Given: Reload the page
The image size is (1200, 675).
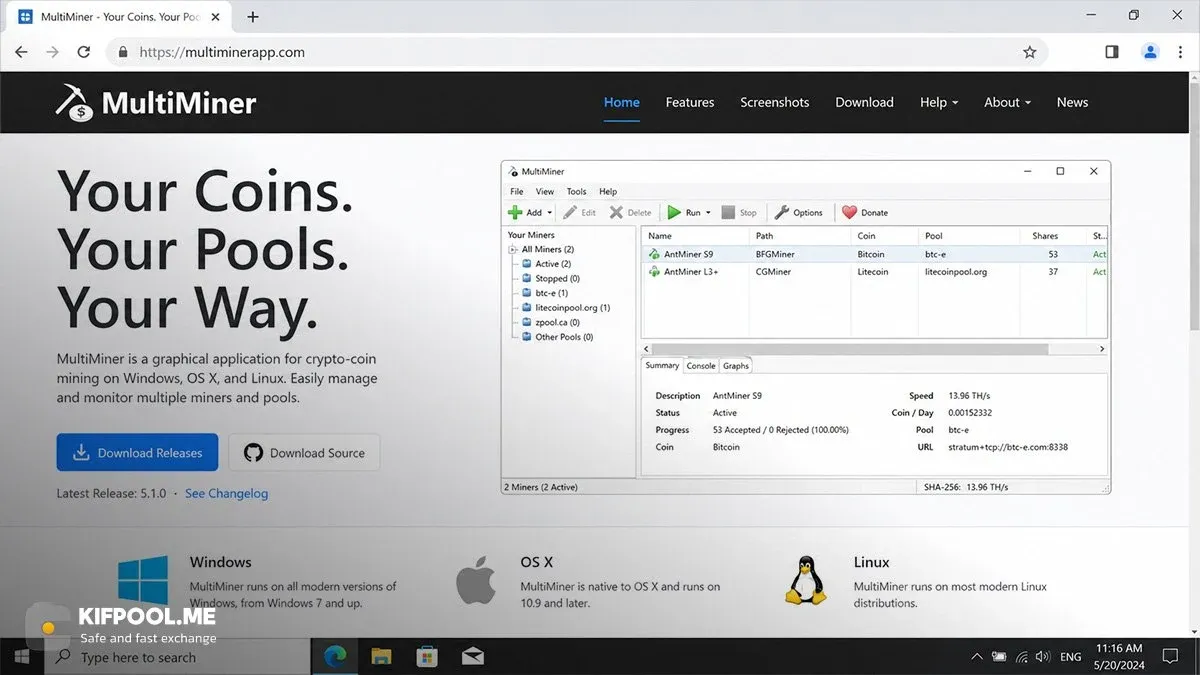Looking at the screenshot, I should [84, 52].
